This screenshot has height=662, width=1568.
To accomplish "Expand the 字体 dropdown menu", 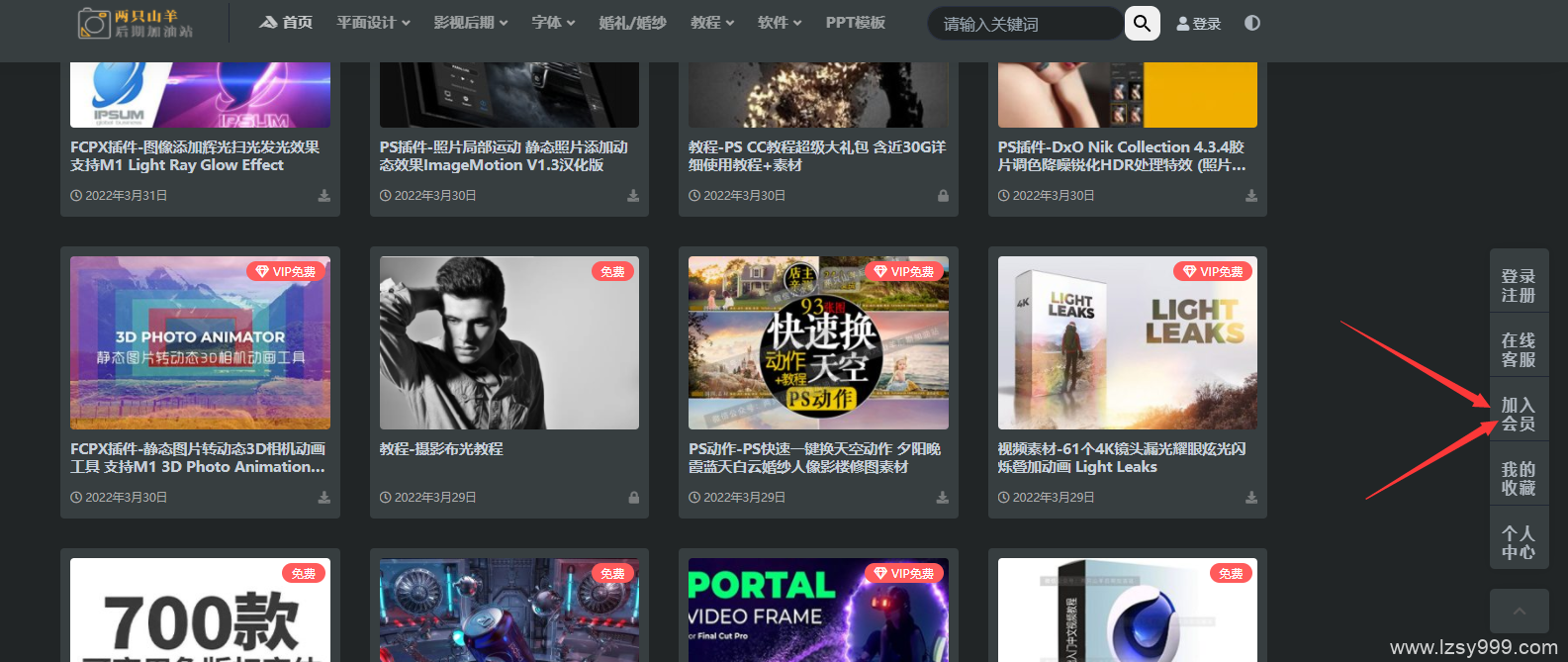I will click(x=553, y=23).
